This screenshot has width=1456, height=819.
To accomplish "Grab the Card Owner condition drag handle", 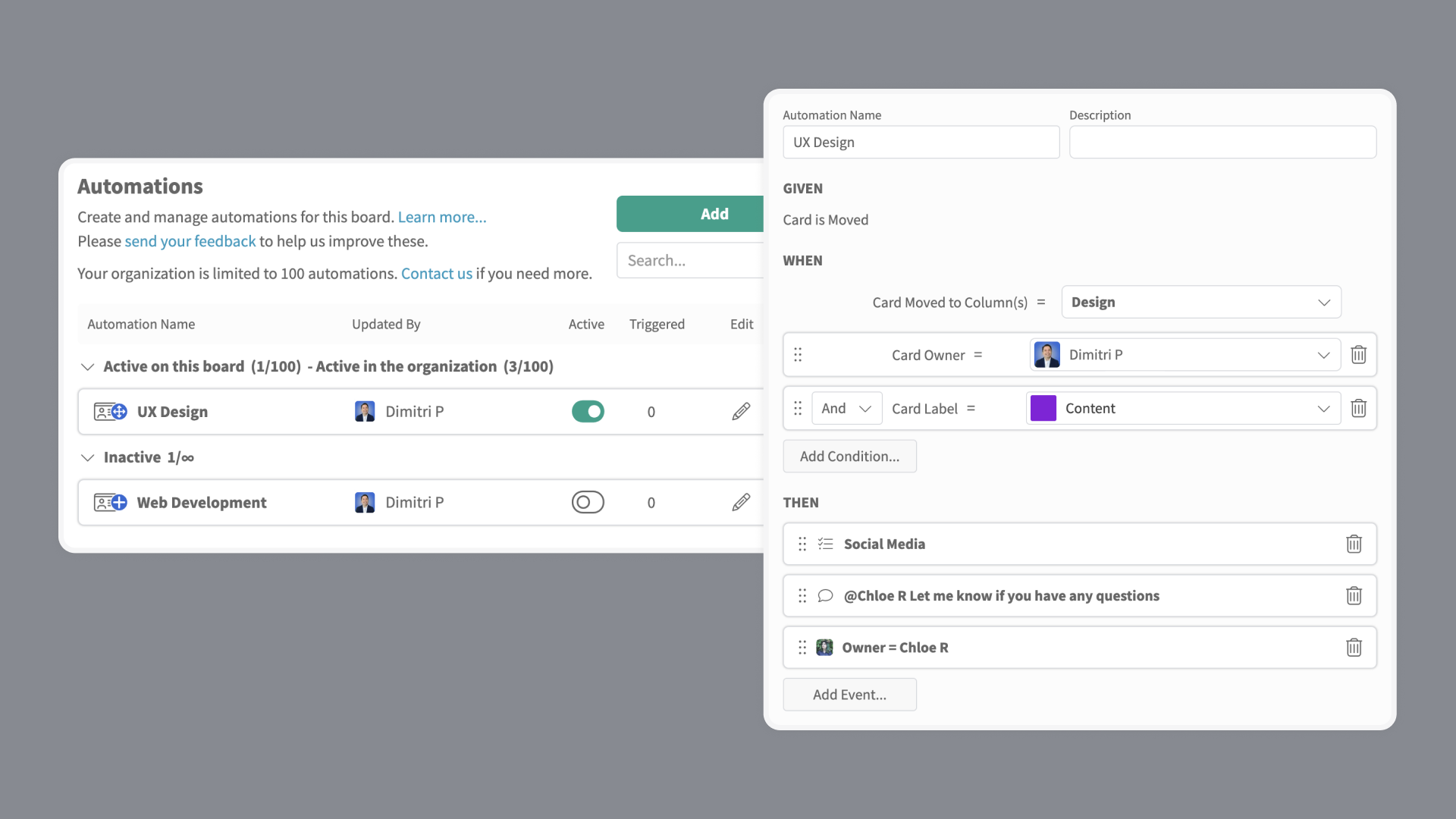I will (798, 355).
